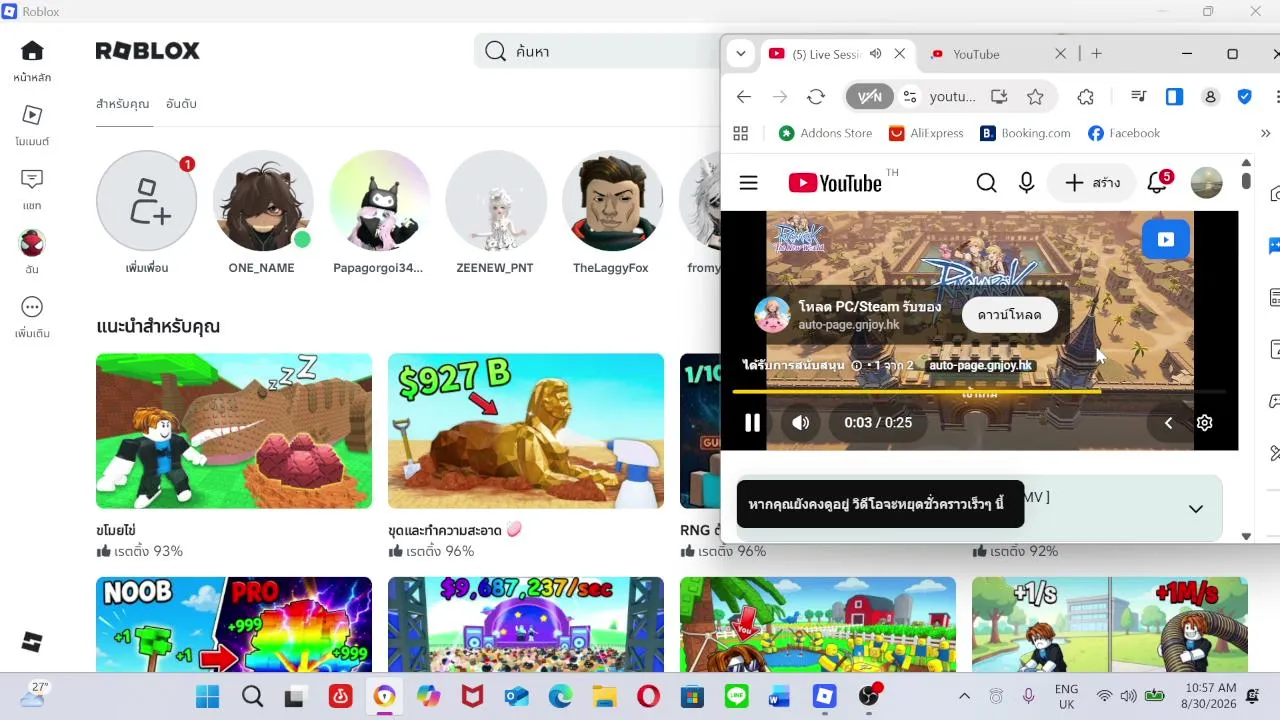Open friend TheLaggyFox's avatar
The height and width of the screenshot is (720, 1280).
click(611, 201)
